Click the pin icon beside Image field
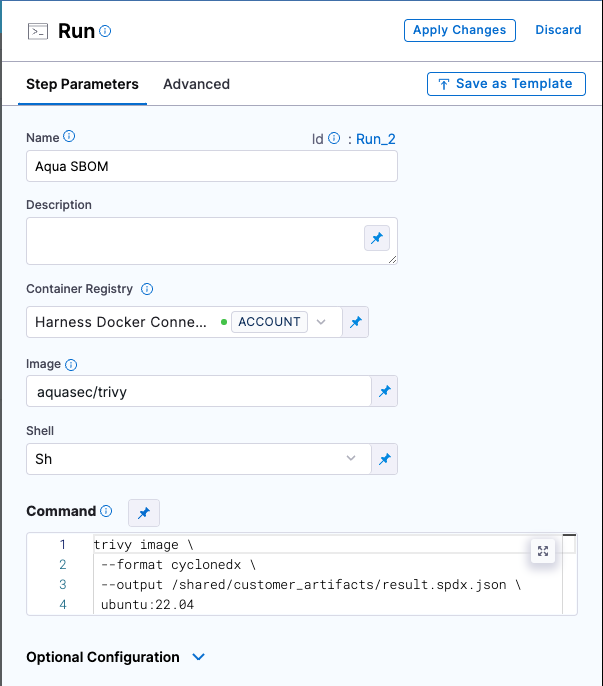 click(385, 392)
